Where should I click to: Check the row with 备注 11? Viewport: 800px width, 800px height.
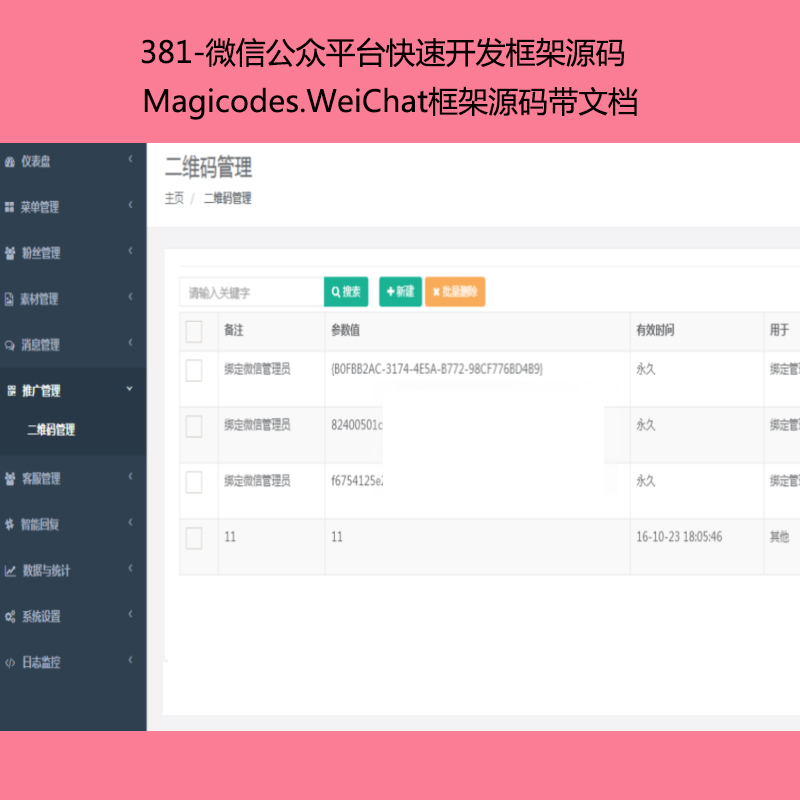(194, 538)
